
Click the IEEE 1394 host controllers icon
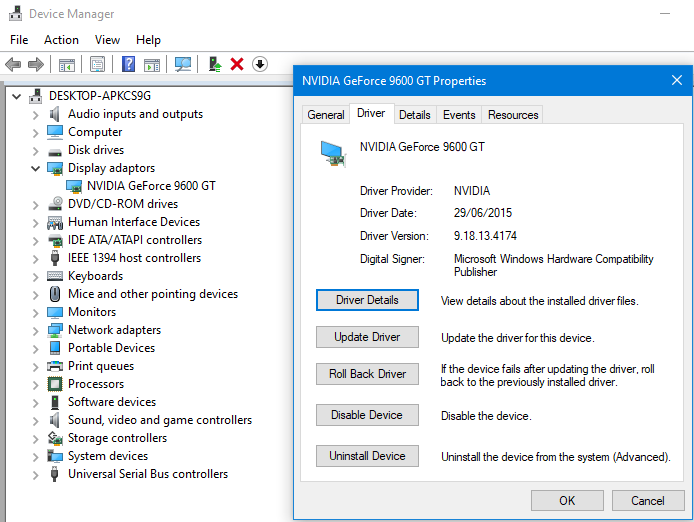(55, 258)
